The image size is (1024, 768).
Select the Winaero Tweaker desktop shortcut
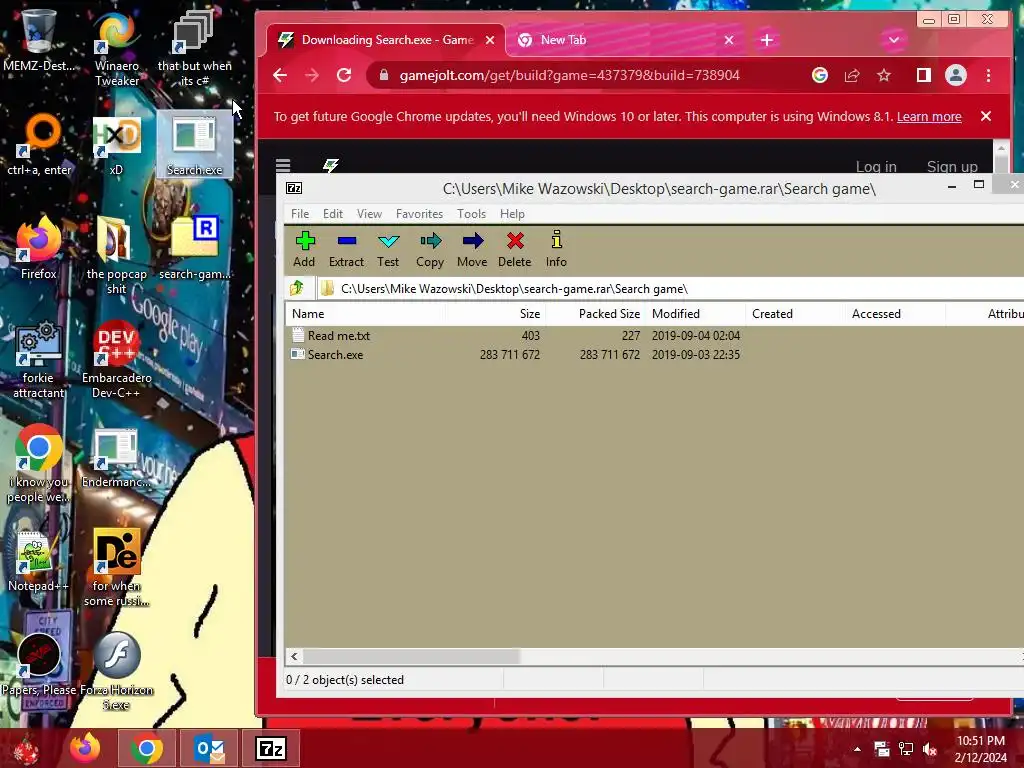pyautogui.click(x=117, y=49)
